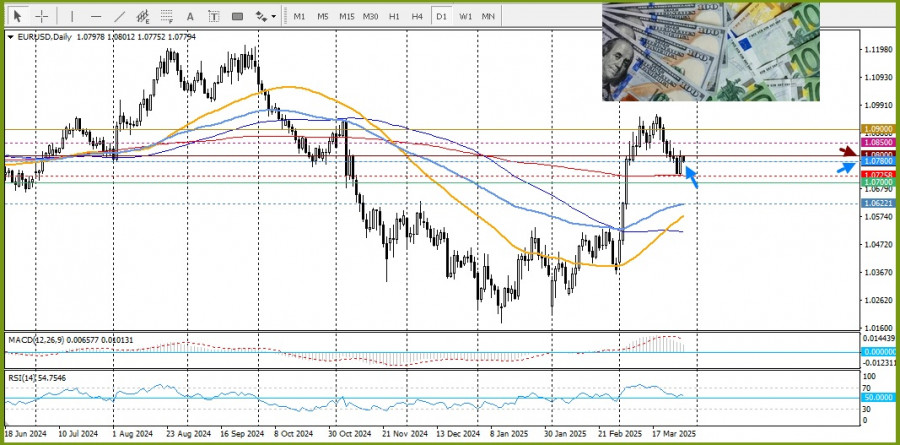Screen dimensions: 900x445
Task: Click the green 1.07800 price level label
Action: coord(876,160)
